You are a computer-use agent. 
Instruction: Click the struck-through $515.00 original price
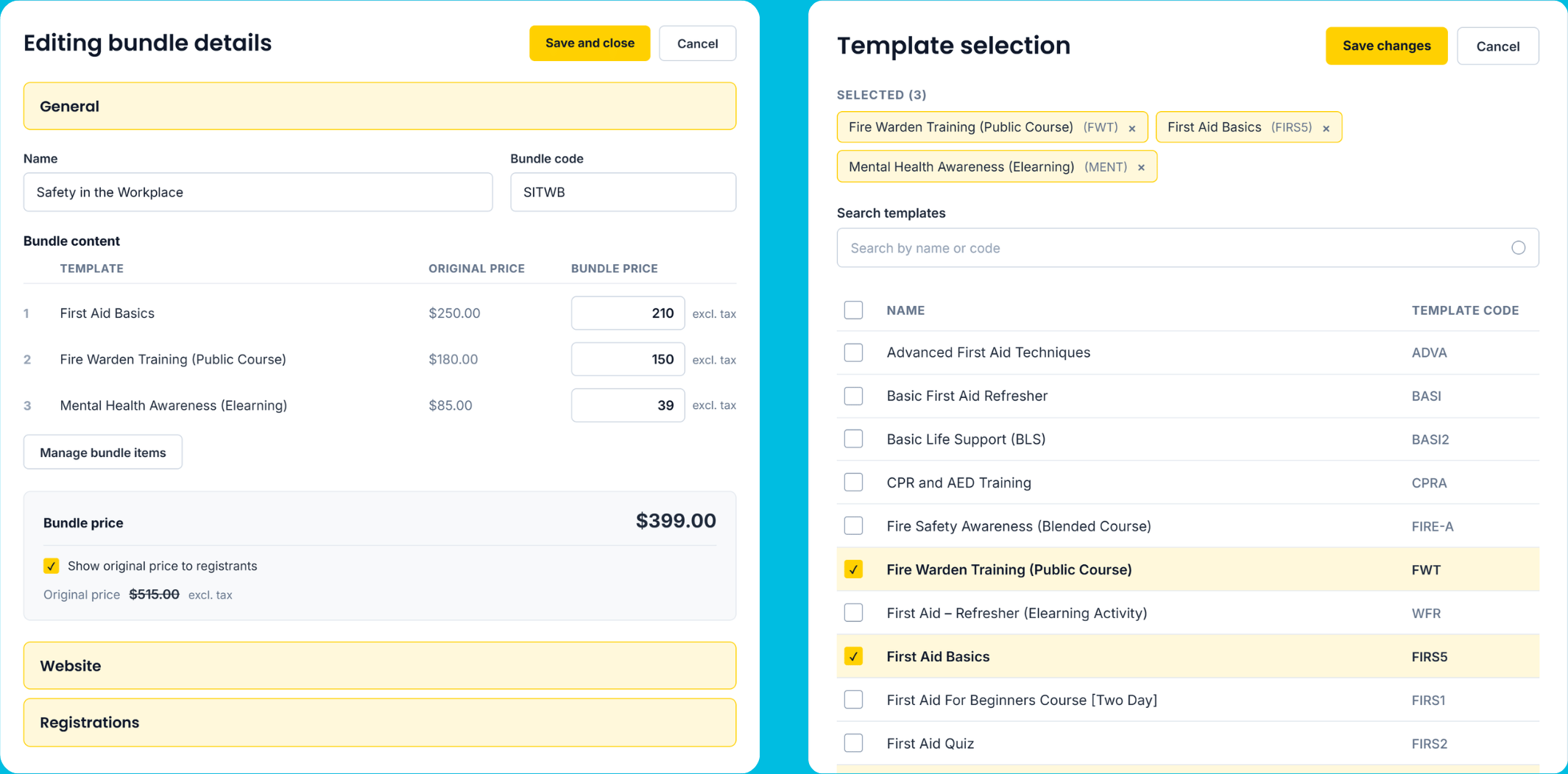point(154,594)
